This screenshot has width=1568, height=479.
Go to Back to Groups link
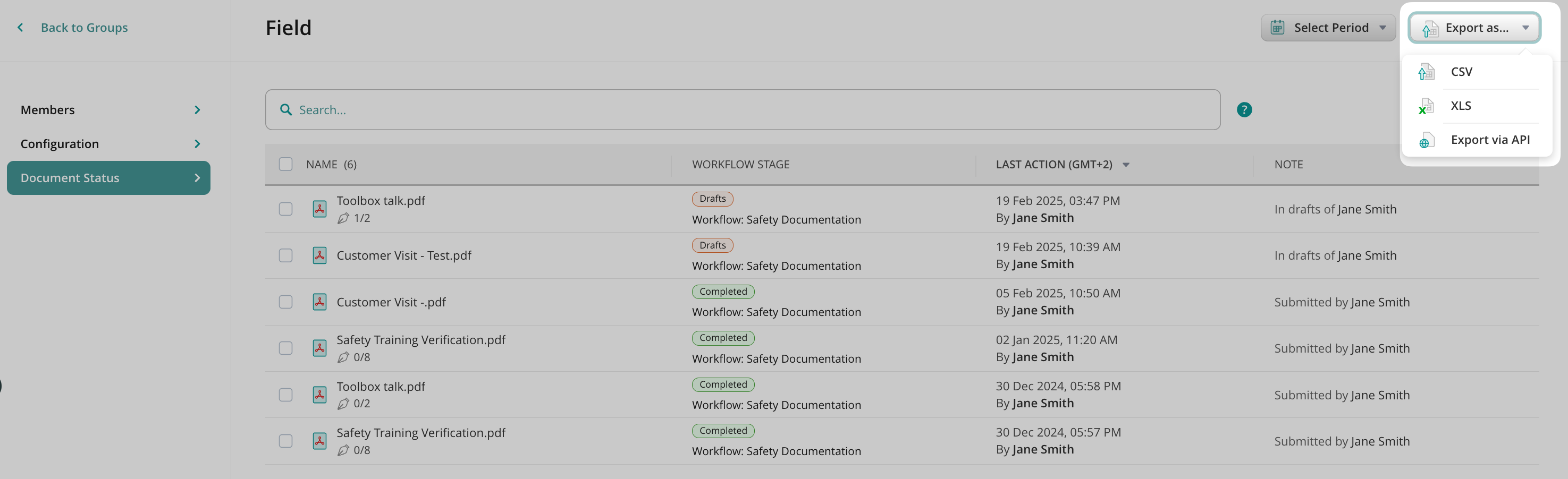tap(84, 28)
